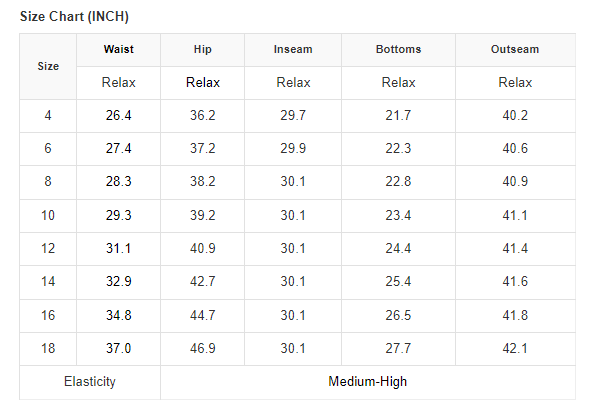Select the Inseam column header
Screen dimensions: 600x409
click(x=293, y=49)
